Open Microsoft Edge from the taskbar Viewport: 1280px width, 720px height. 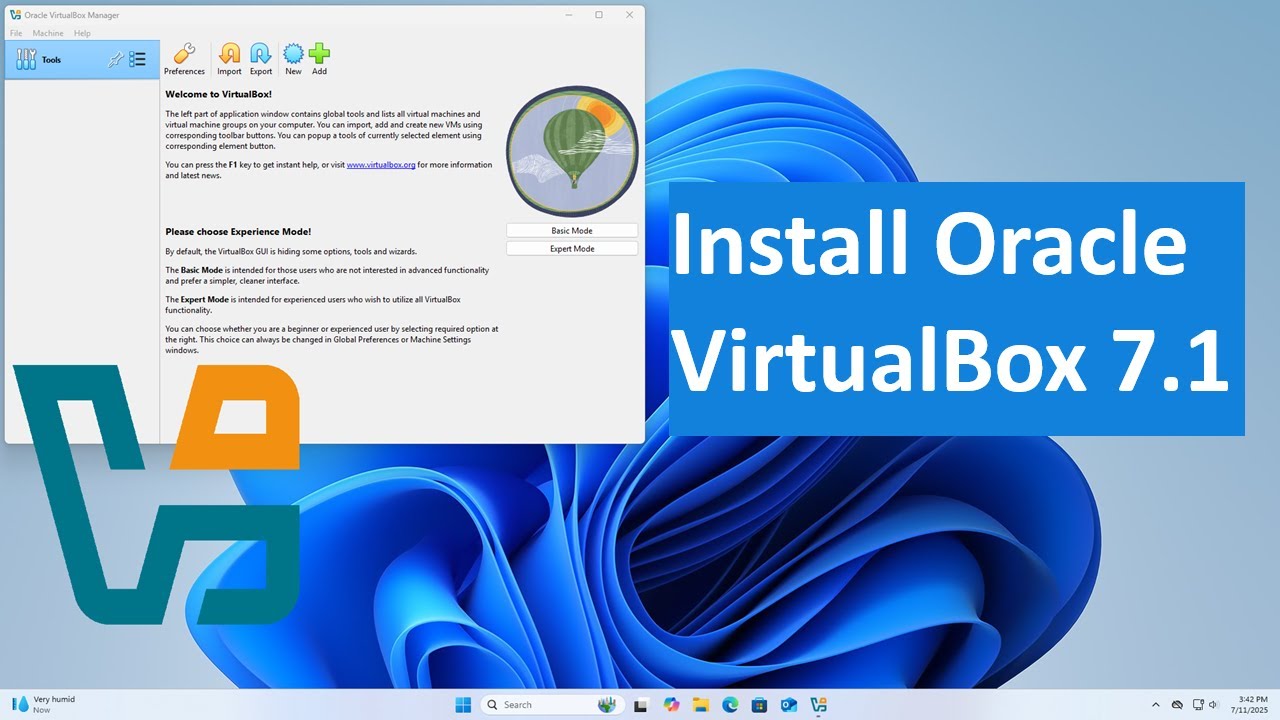730,705
